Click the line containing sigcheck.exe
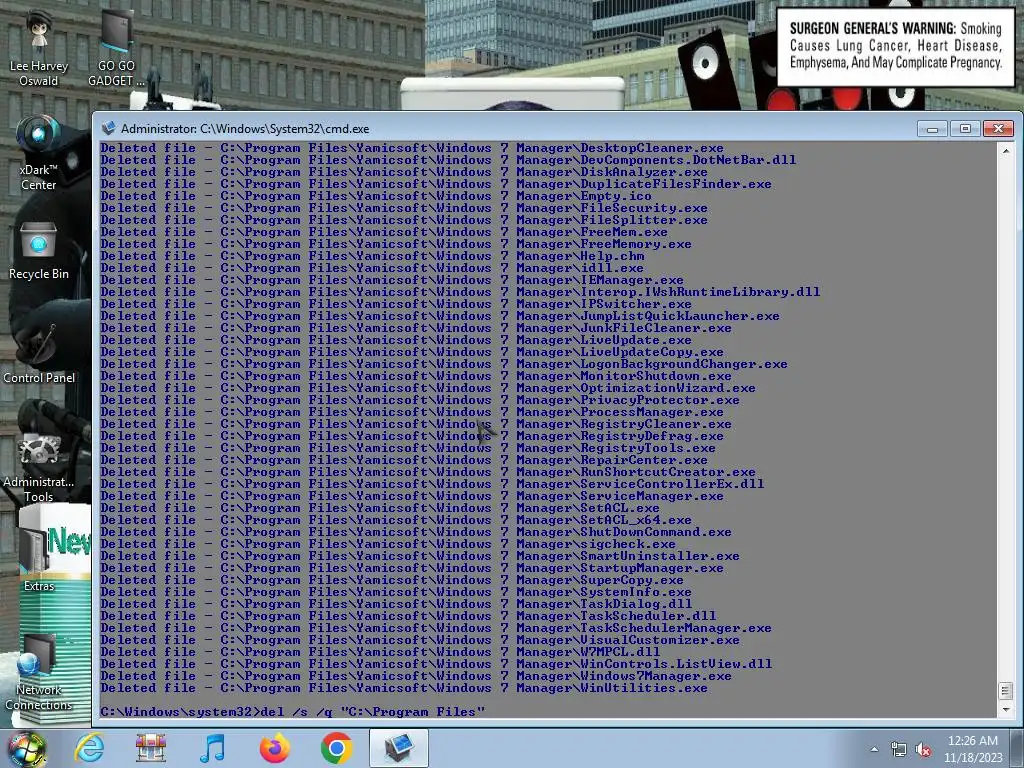 [388, 544]
